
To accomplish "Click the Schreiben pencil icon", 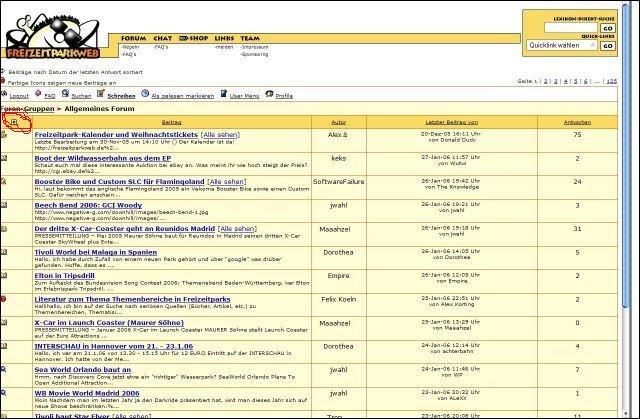I will point(100,93).
